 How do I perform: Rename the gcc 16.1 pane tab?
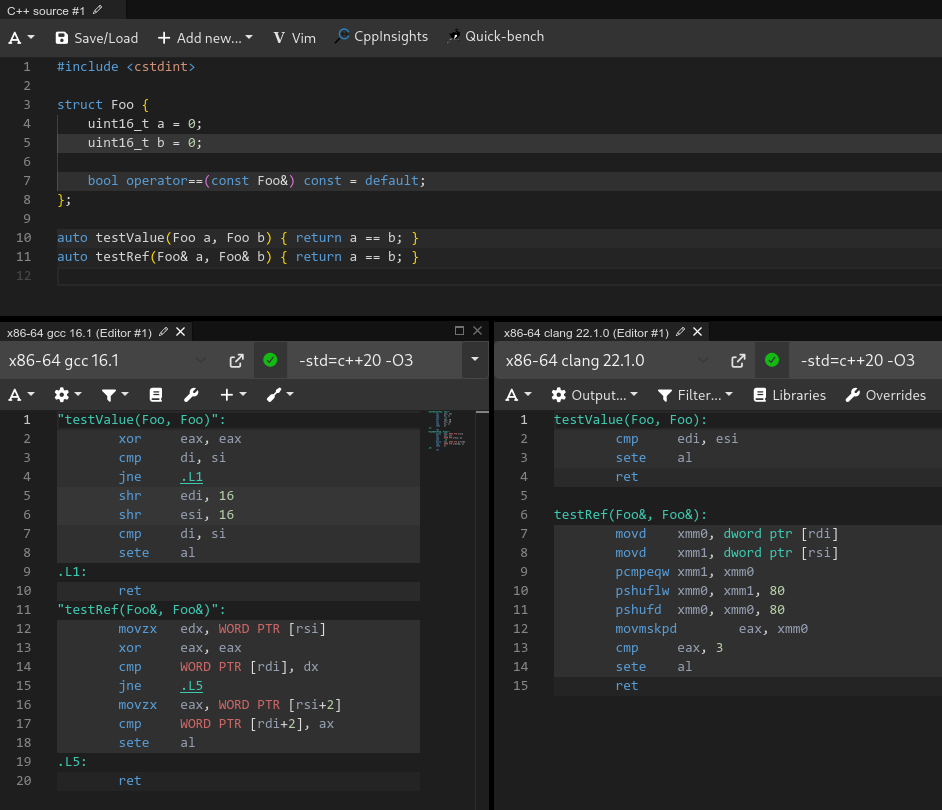point(163,332)
